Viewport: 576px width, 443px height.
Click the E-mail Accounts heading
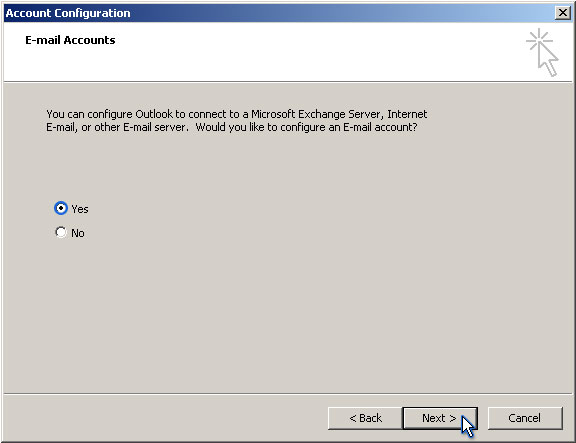(70, 40)
